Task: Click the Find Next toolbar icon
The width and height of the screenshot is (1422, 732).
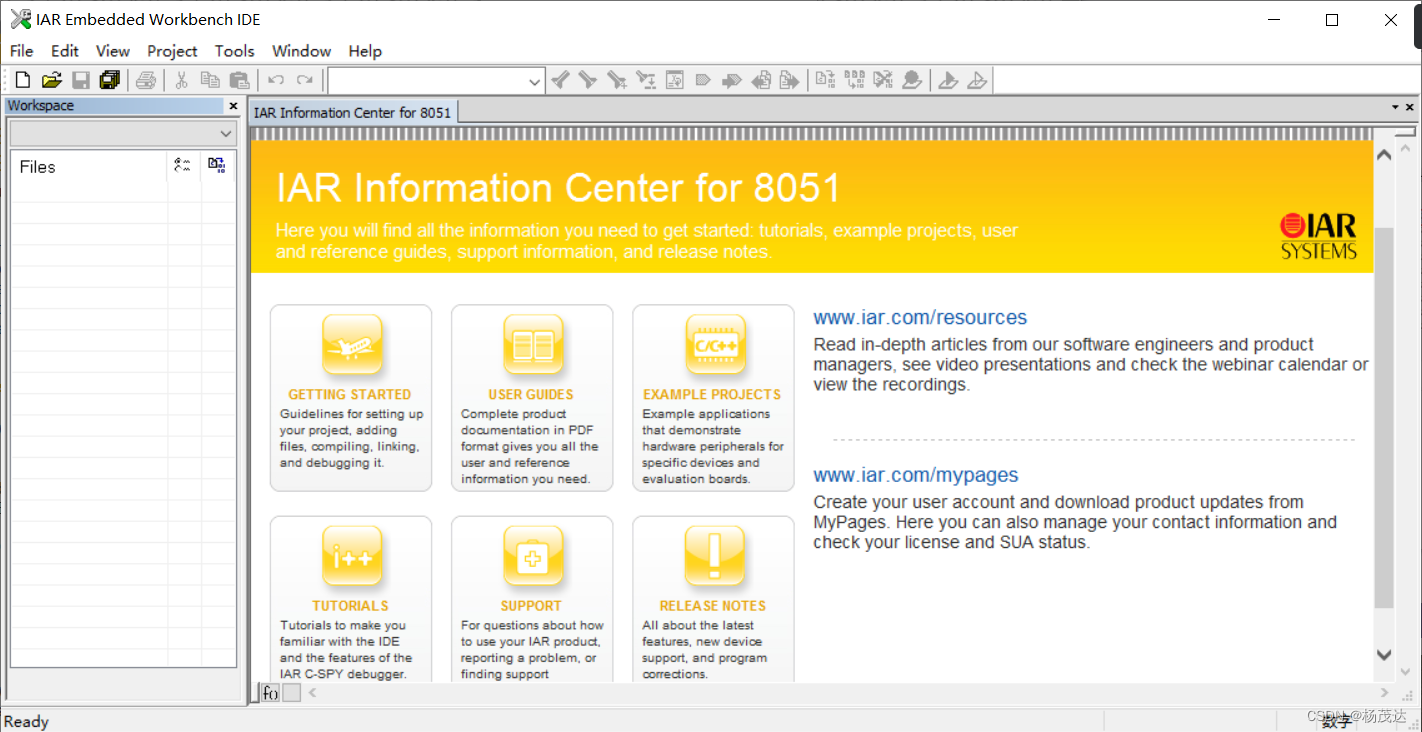Action: point(588,80)
